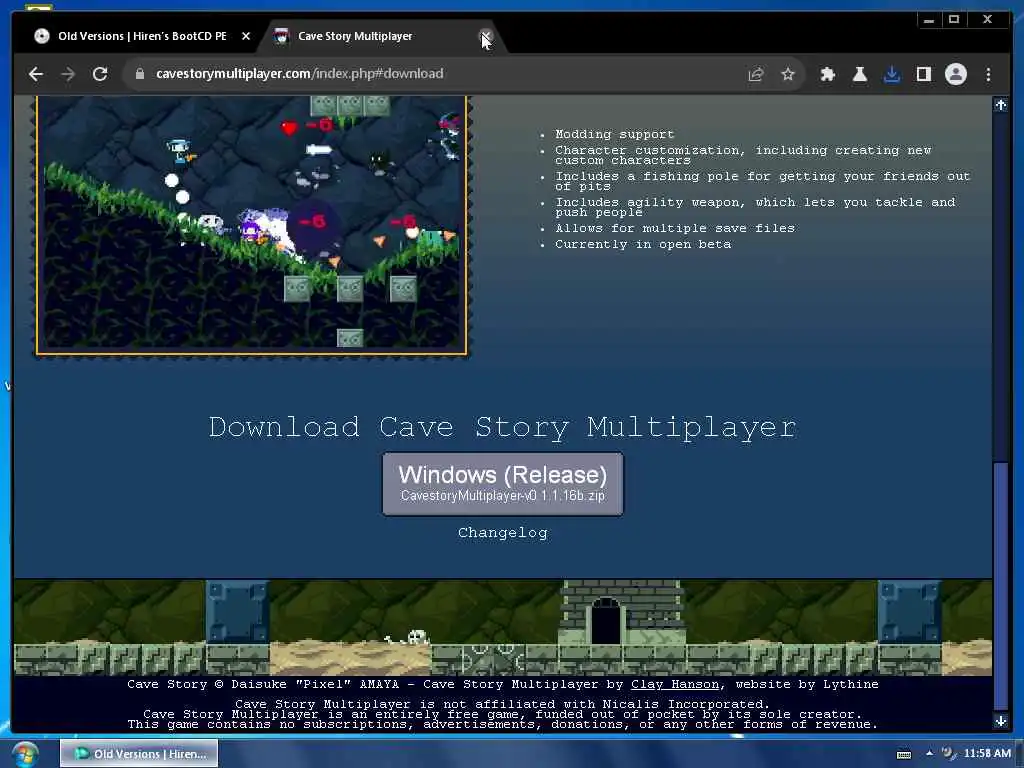Reload the current page

pyautogui.click(x=99, y=74)
